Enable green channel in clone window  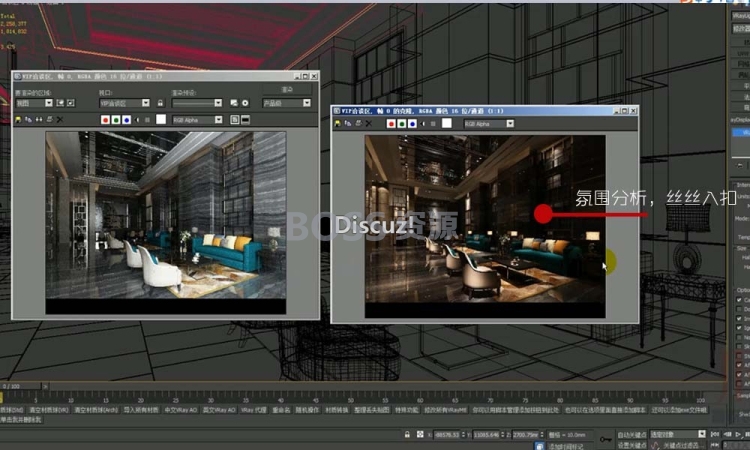(402, 123)
